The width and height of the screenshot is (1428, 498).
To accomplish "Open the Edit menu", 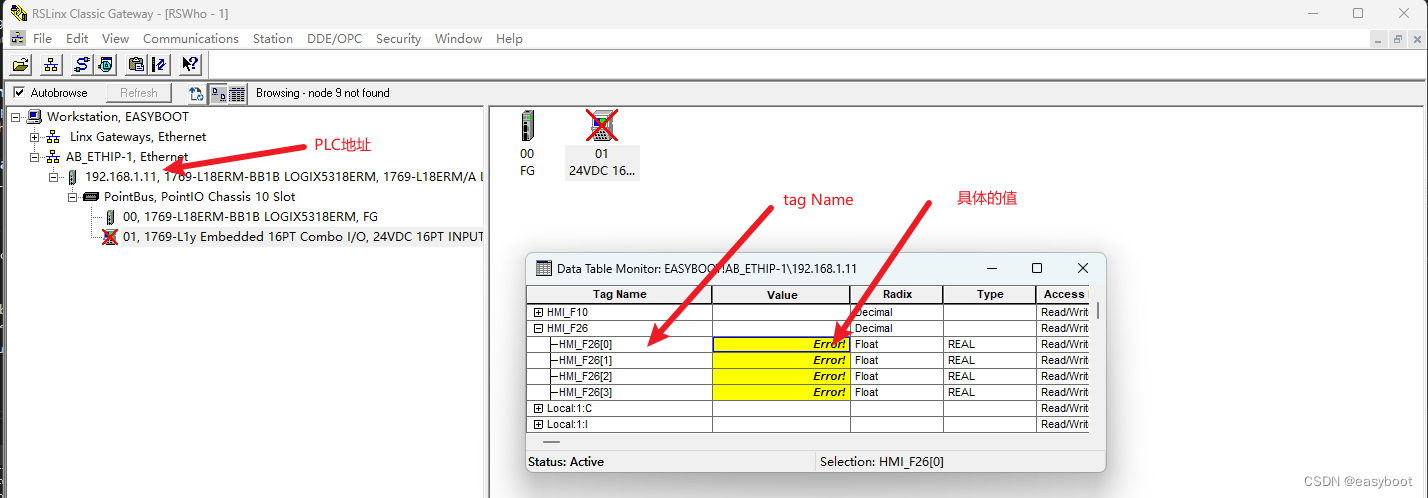I will [77, 38].
